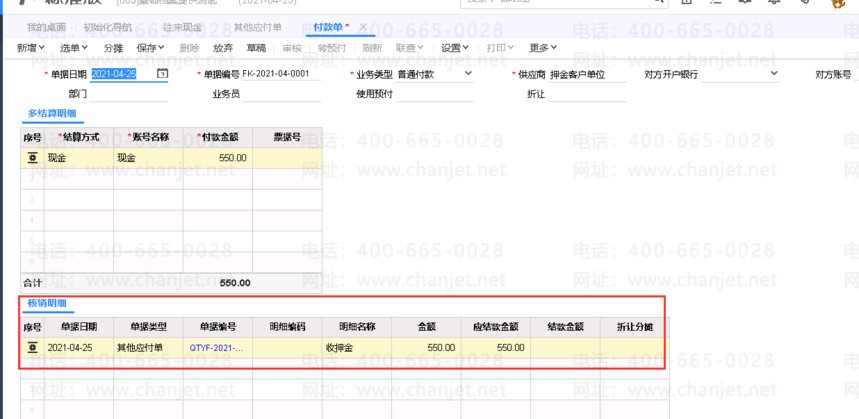Click the 使用预付 input field

point(434,94)
